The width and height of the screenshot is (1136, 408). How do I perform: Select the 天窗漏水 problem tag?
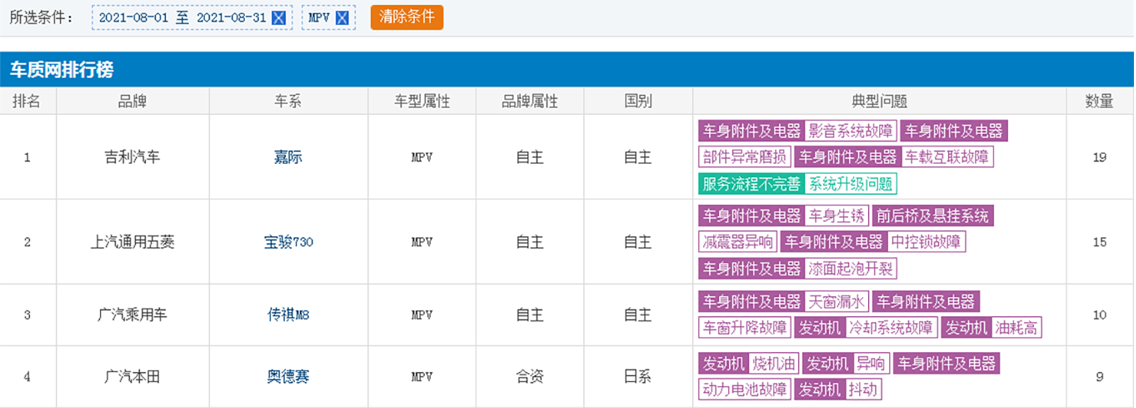coord(835,301)
